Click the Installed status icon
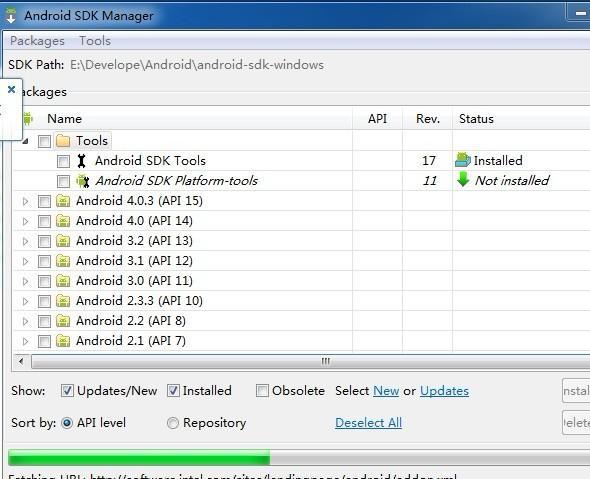The height and width of the screenshot is (479, 590). coord(462,160)
